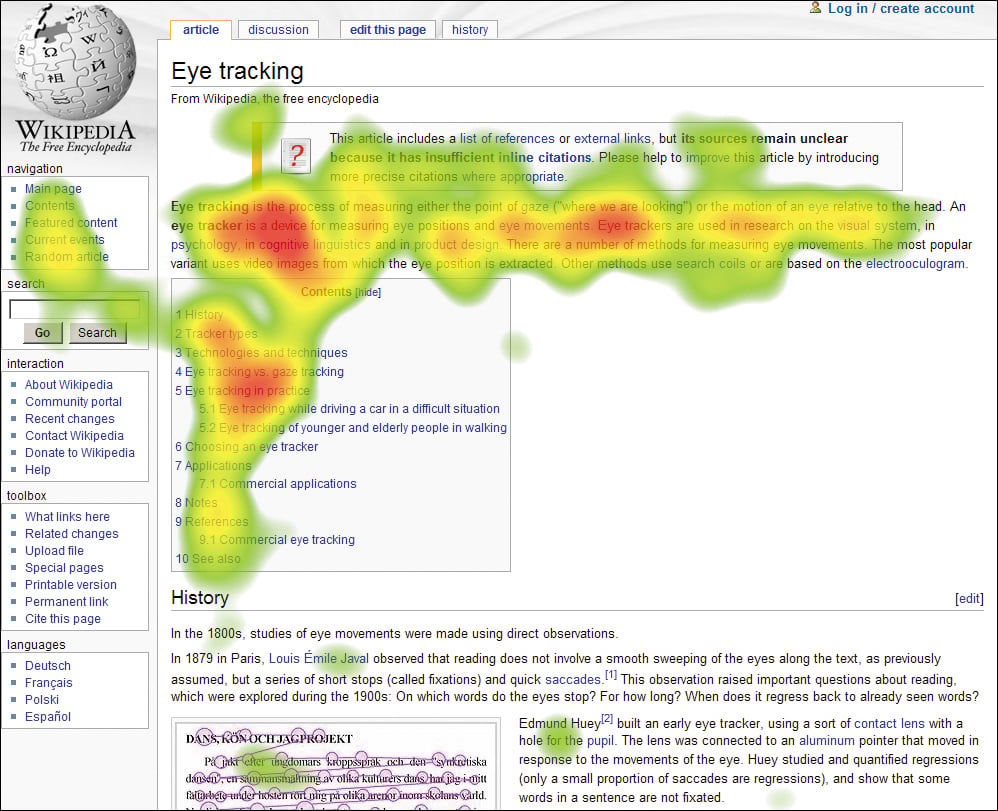This screenshot has width=998, height=811.
Task: Jump to 7 Applications in the contents
Action: pyautogui.click(x=217, y=465)
